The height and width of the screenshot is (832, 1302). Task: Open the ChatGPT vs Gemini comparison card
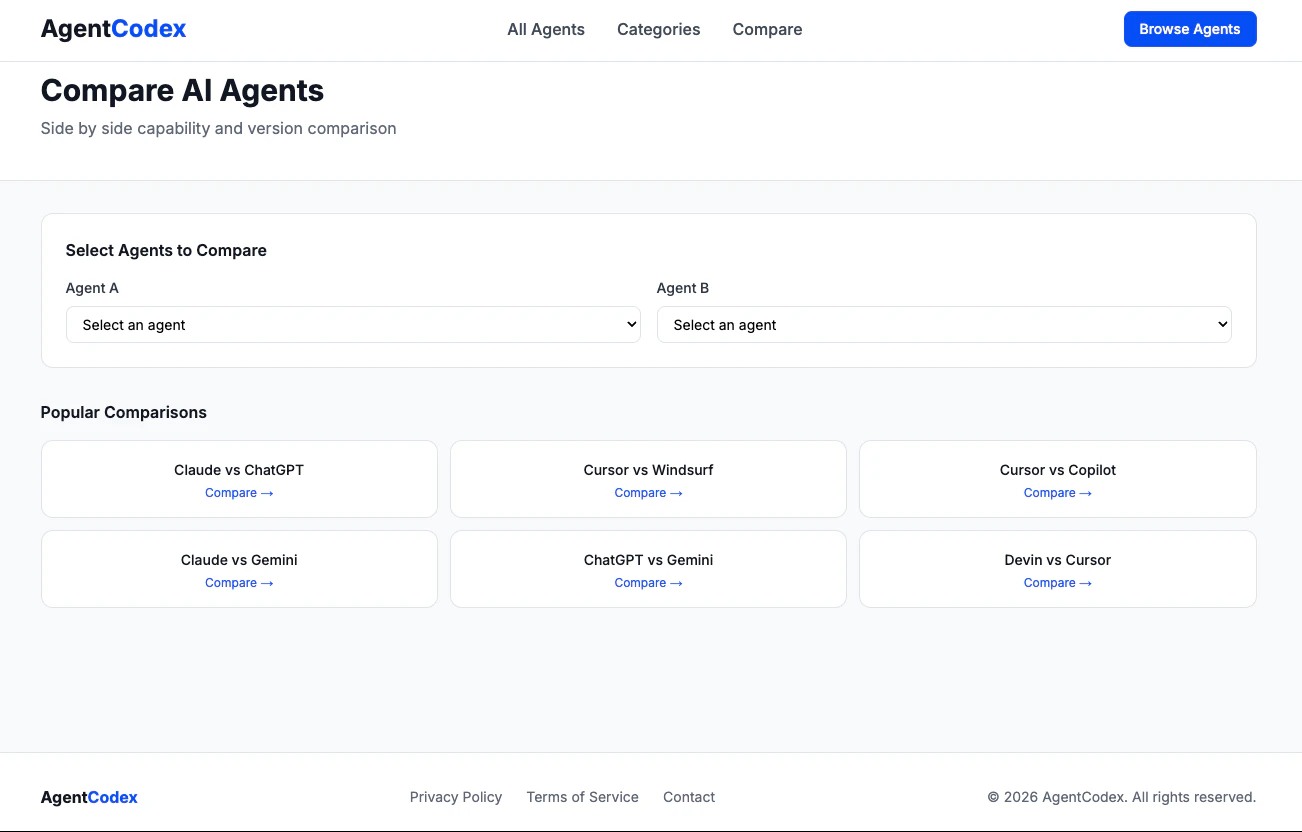[x=648, y=569]
